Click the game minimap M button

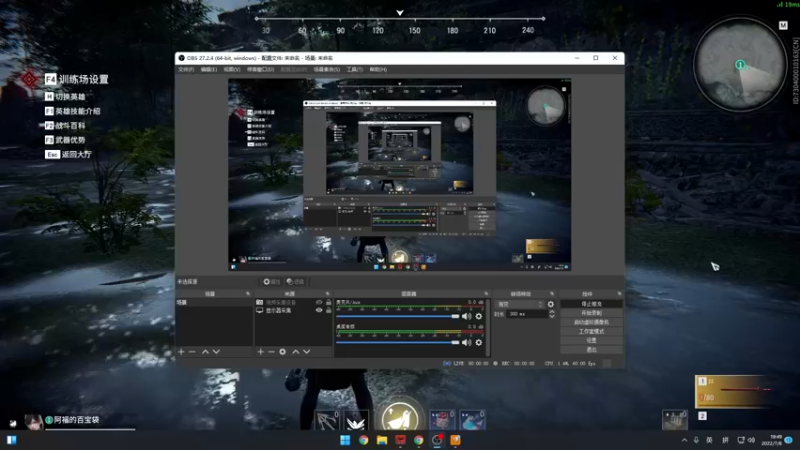(783, 26)
